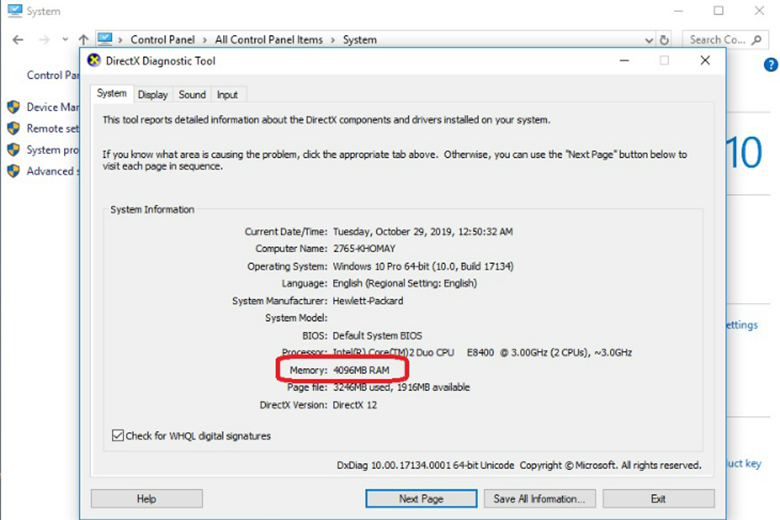780x520 pixels.
Task: Expand the address bar history dropdown
Action: [649, 40]
